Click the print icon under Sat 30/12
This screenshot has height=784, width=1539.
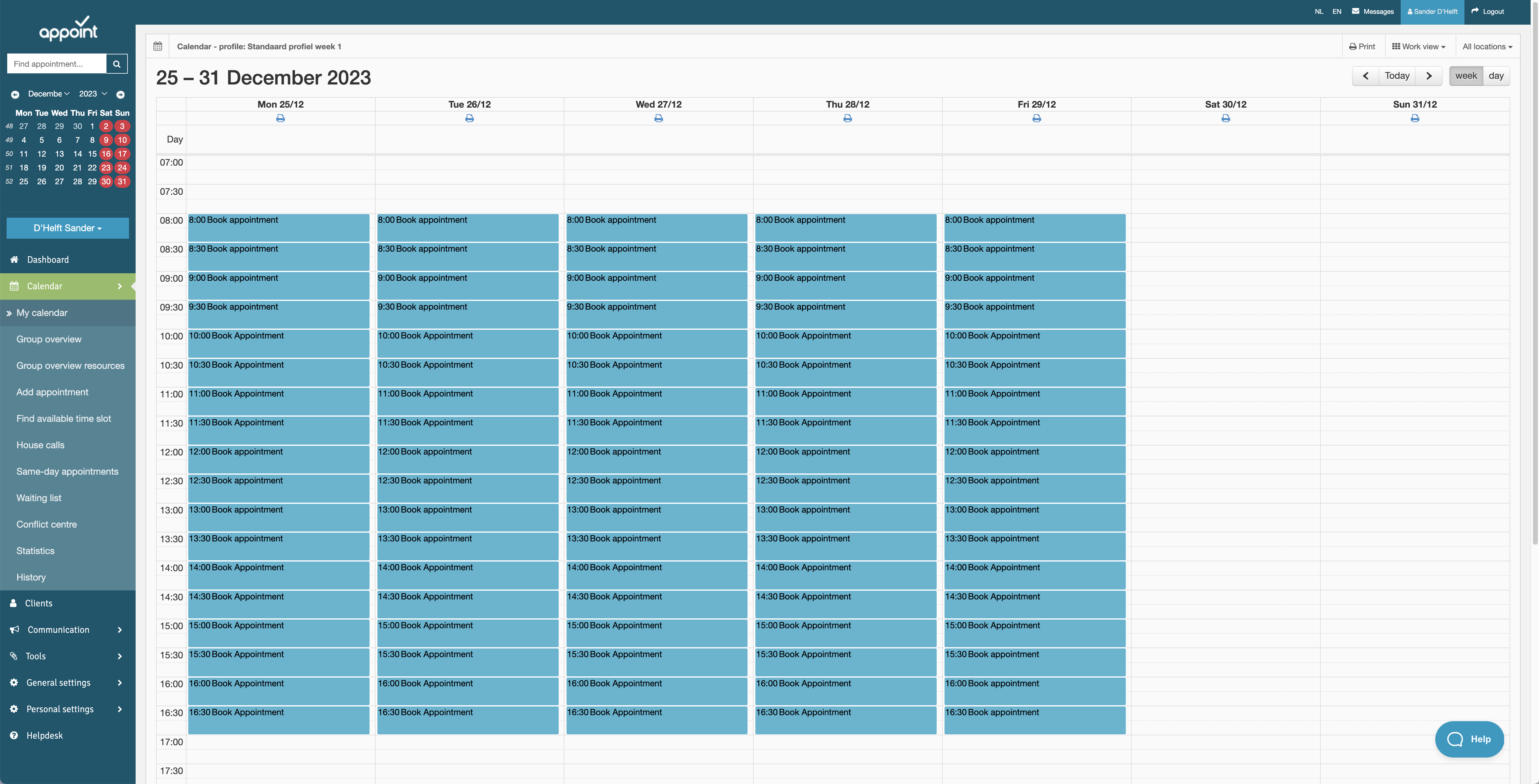point(1225,118)
